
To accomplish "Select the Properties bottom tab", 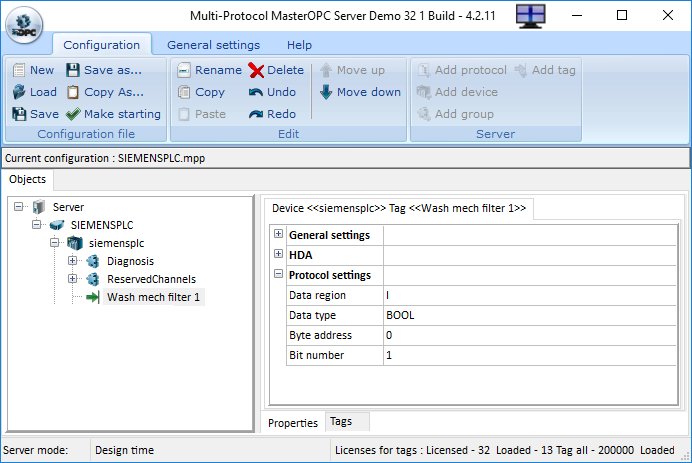I will tap(293, 423).
